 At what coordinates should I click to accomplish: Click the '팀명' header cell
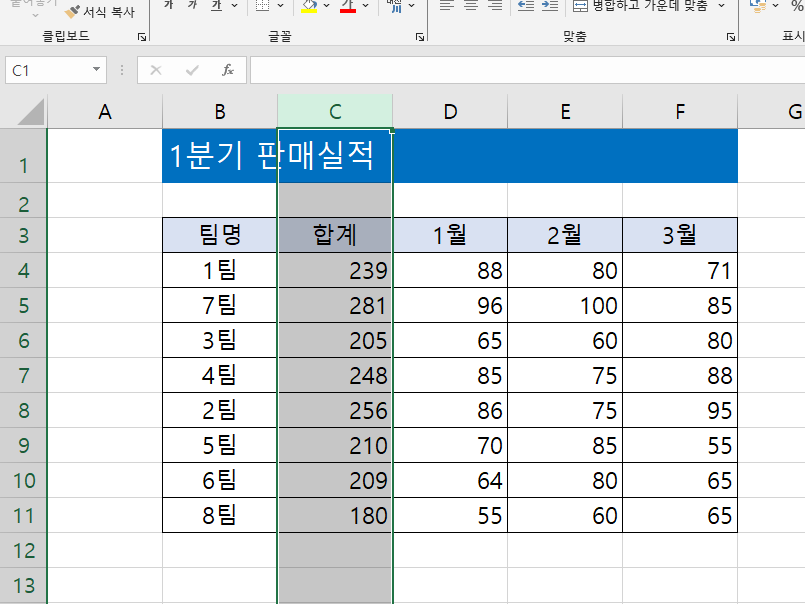[x=220, y=235]
